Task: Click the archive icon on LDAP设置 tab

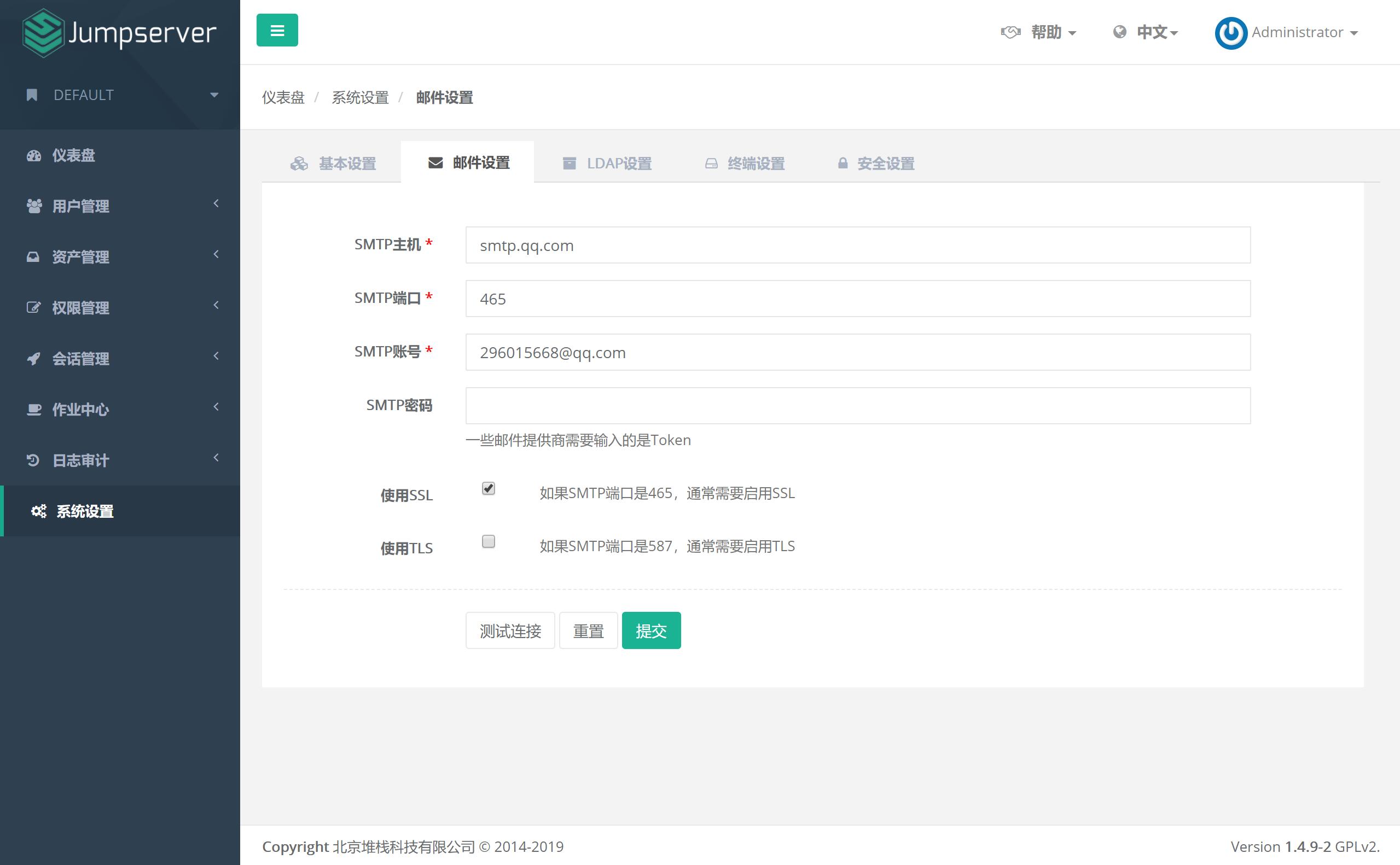Action: 569,163
